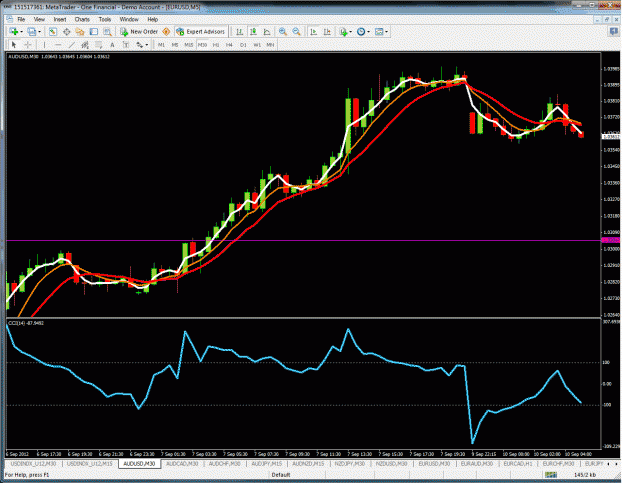The image size is (625, 483).
Task: Switch timeframe to M1
Action: coord(161,45)
